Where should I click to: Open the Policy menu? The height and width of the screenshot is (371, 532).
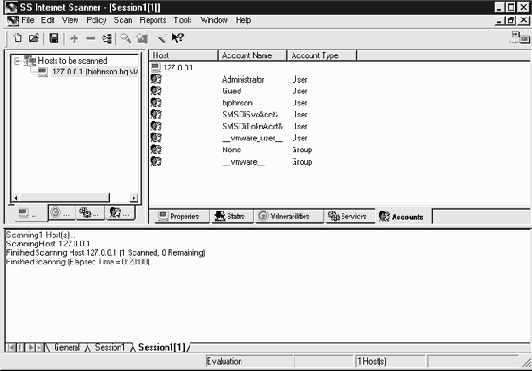[x=96, y=20]
